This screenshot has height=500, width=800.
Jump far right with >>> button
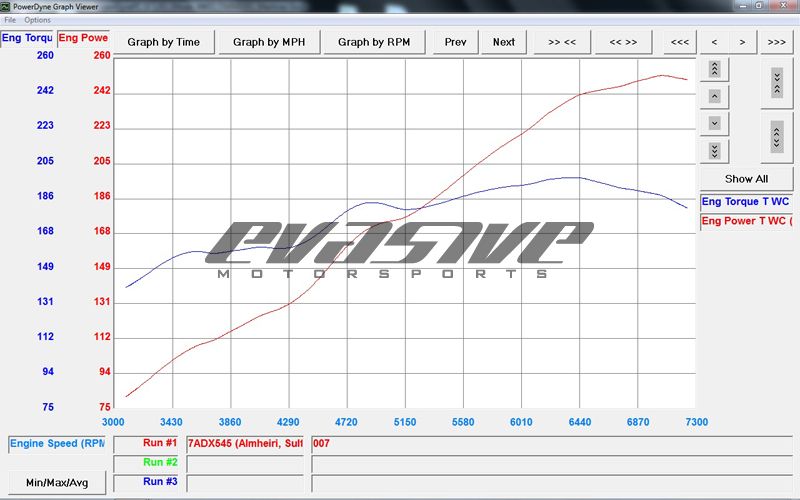point(777,42)
